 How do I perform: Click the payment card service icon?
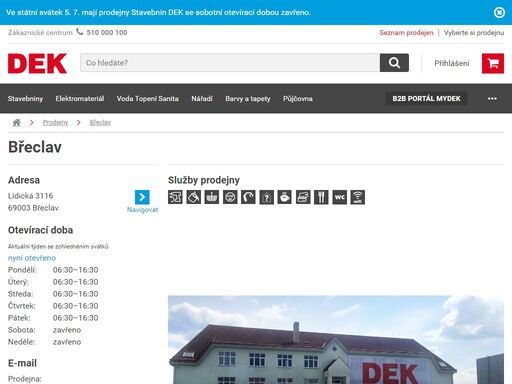pos(303,197)
